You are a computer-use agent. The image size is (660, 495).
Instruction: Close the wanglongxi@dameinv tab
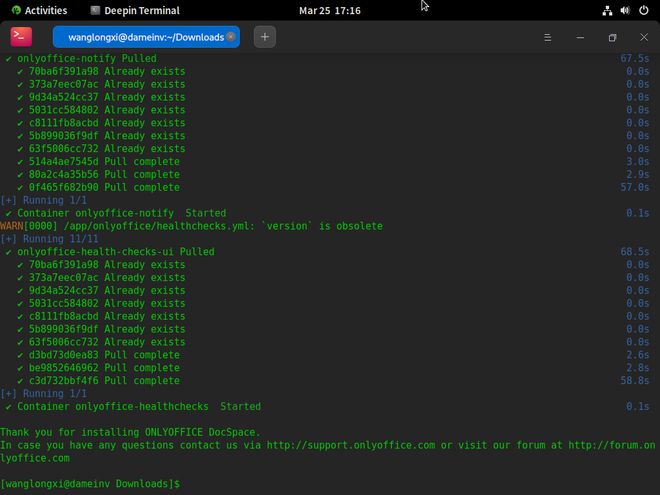tap(231, 37)
